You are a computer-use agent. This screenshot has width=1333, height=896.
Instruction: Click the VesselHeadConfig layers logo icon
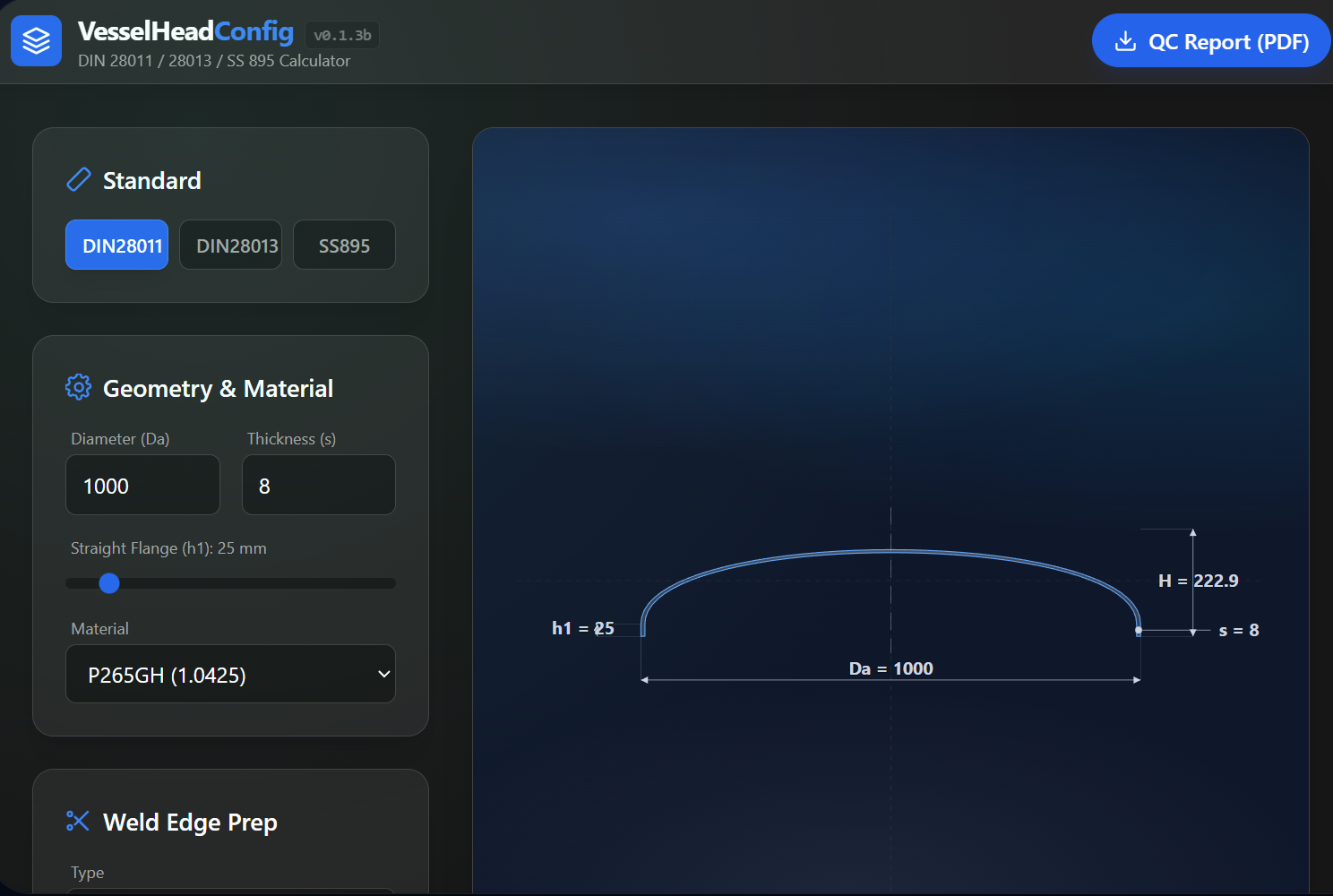pos(36,40)
